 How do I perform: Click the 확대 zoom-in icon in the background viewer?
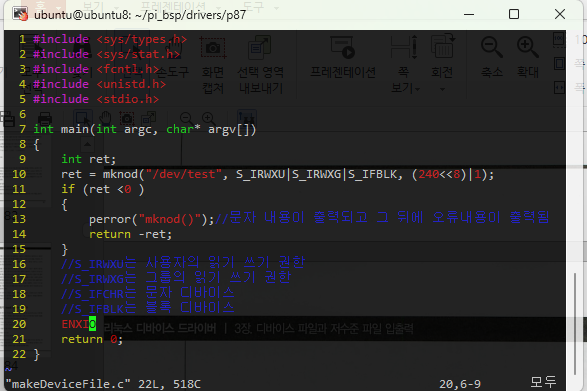coord(527,47)
